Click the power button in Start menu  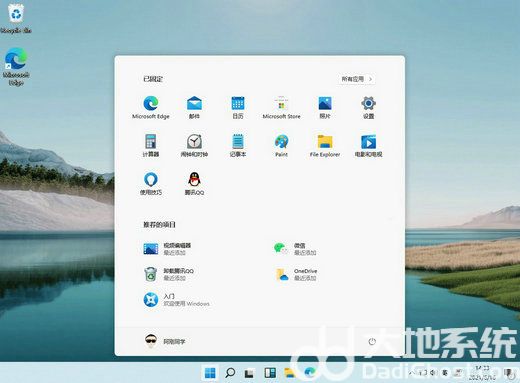[372, 341]
